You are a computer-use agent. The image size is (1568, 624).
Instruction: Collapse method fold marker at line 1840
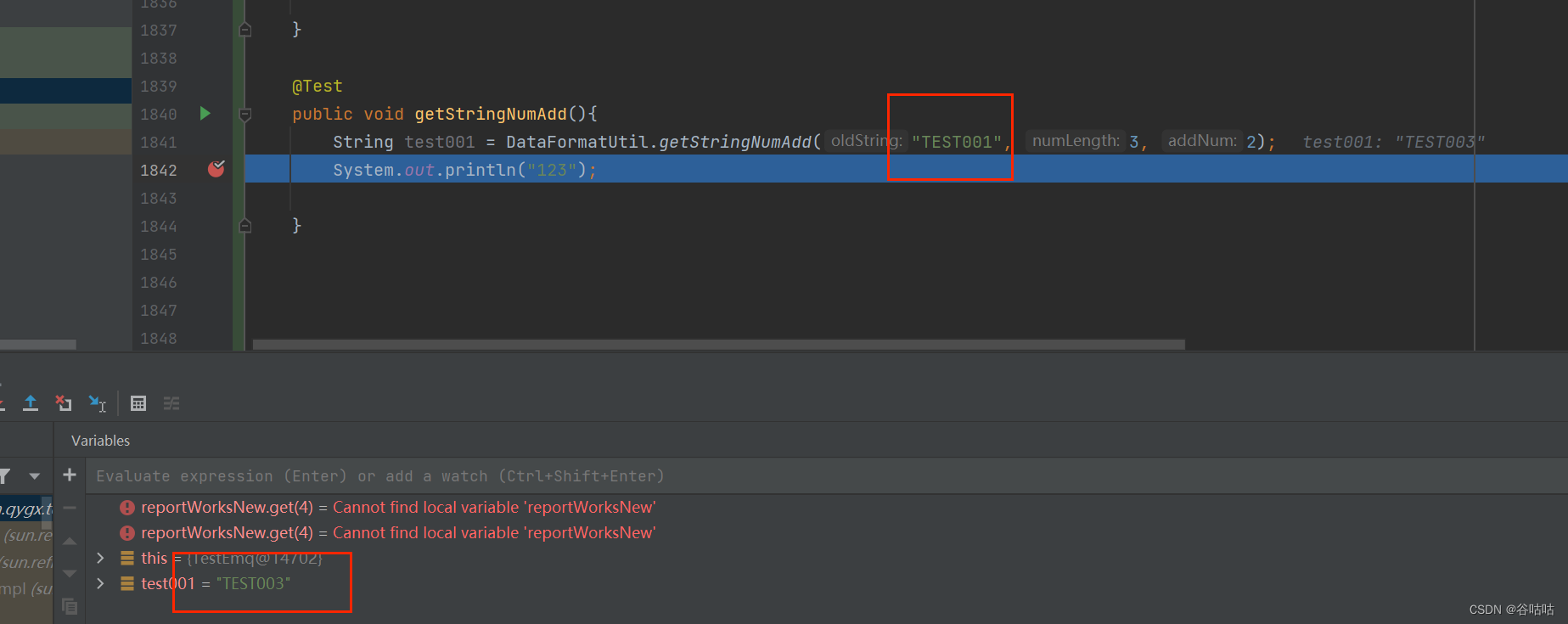pos(245,114)
